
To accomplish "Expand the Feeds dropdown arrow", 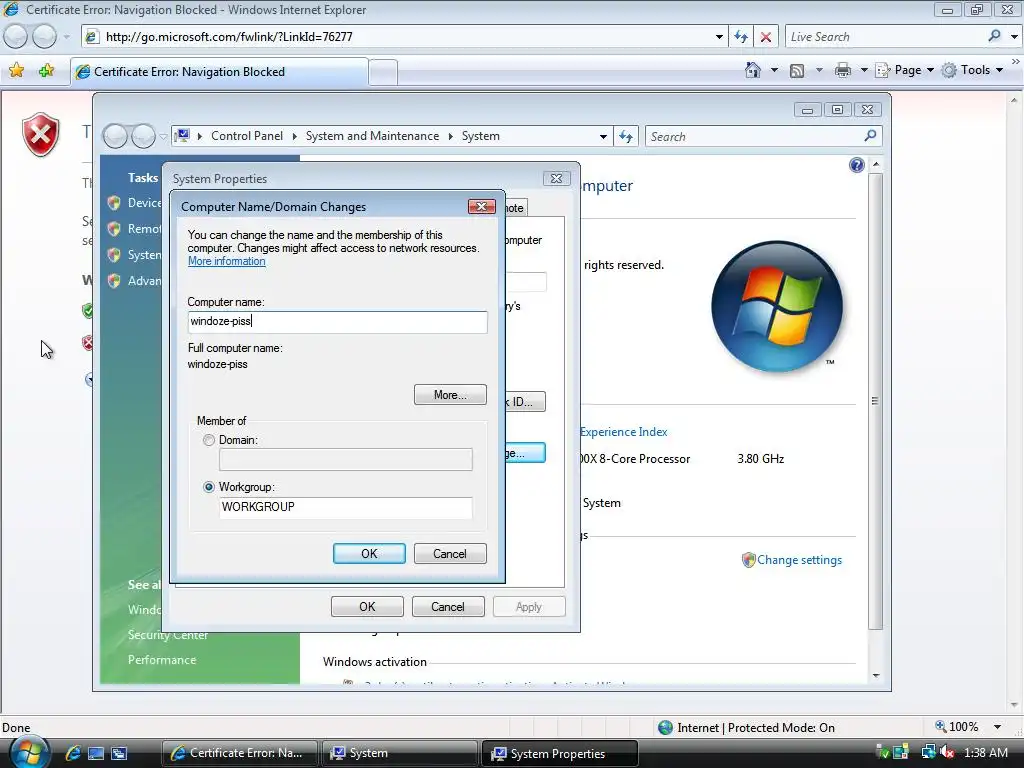I will [819, 70].
